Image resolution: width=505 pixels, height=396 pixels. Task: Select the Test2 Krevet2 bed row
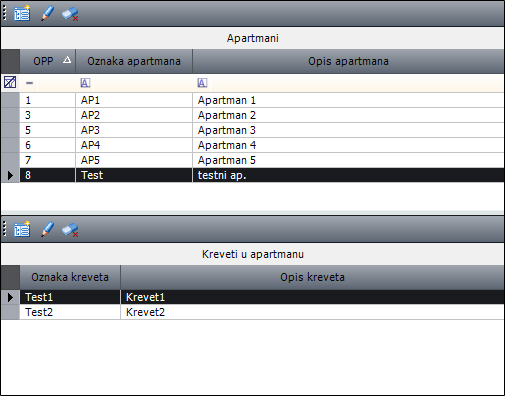(x=262, y=312)
